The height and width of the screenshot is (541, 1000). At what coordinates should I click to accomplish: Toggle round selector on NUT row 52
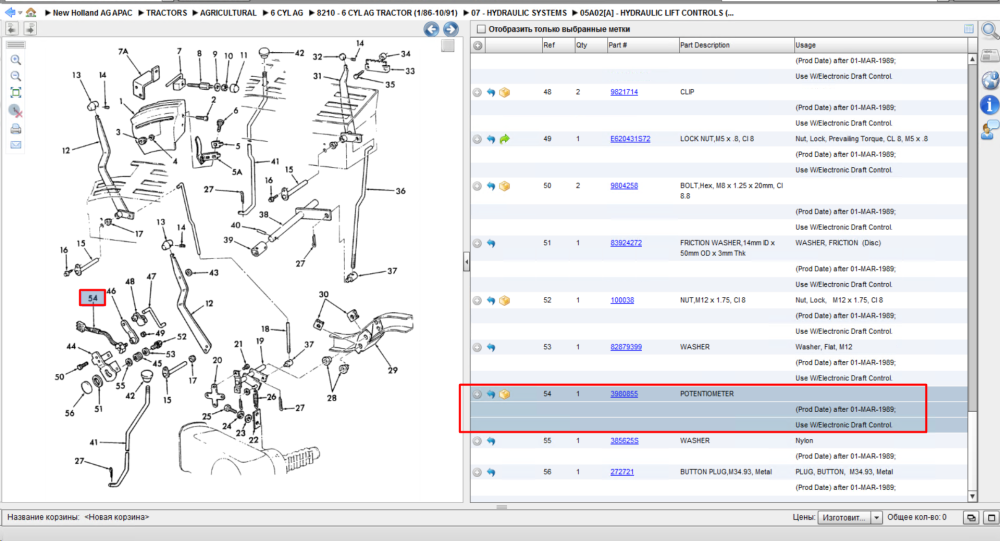click(x=477, y=300)
